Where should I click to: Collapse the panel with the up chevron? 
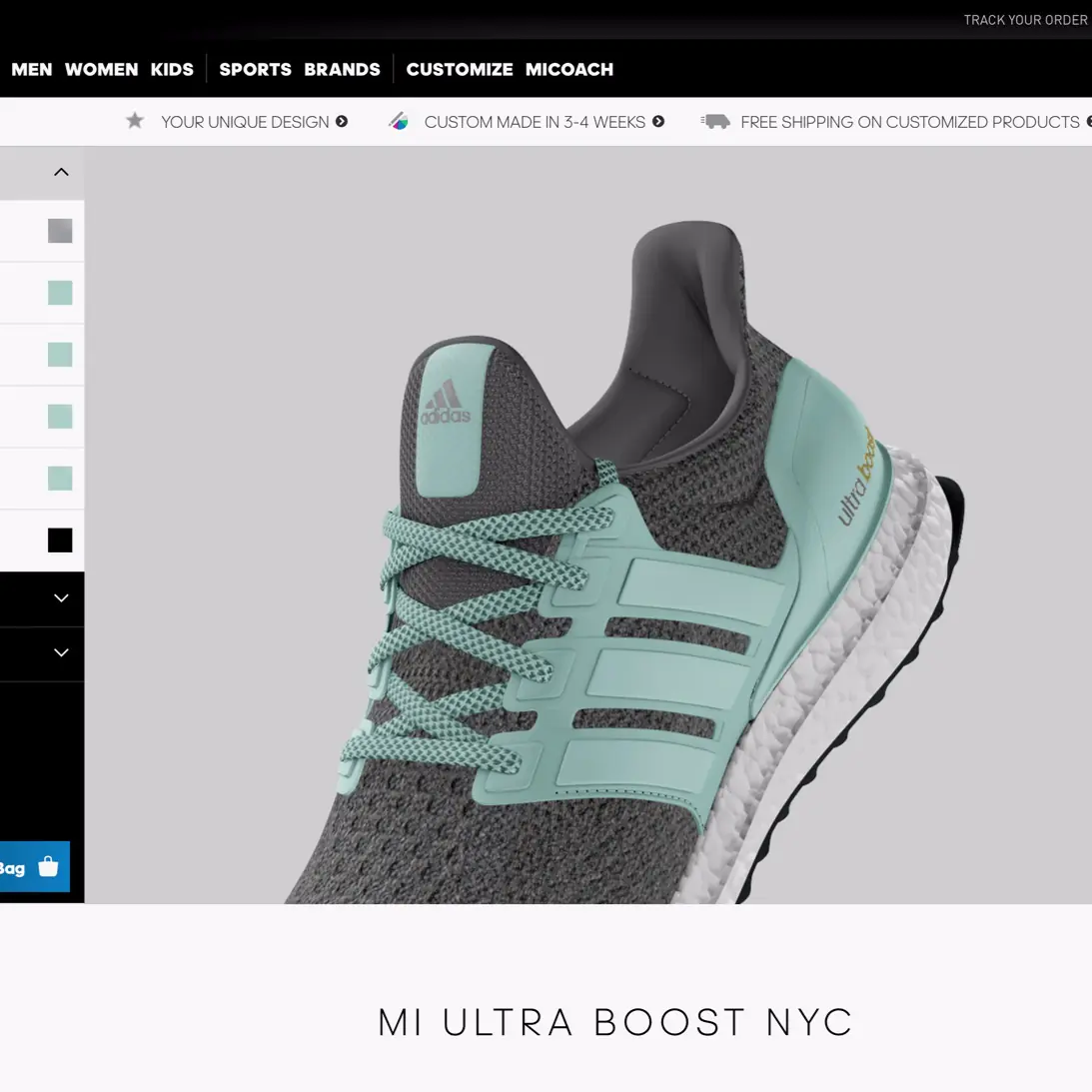[61, 172]
